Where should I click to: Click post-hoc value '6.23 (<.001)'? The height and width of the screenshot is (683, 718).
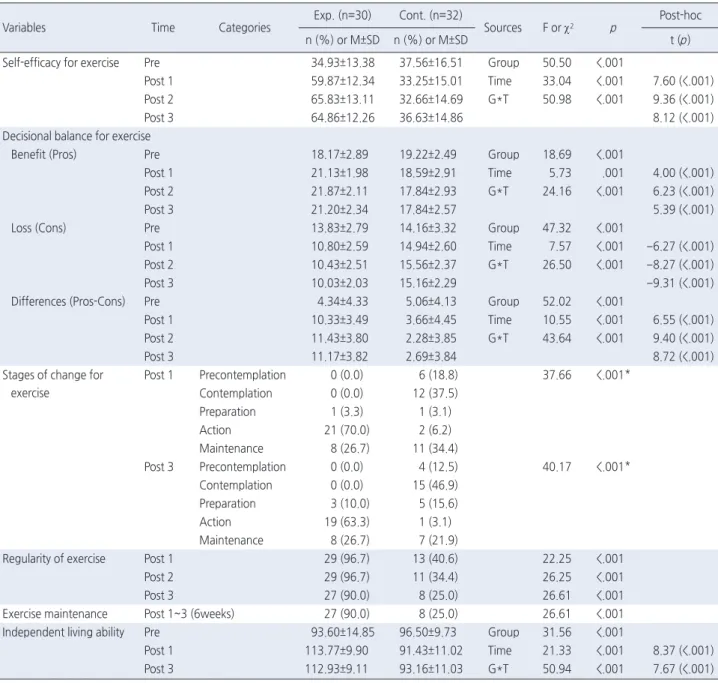coord(683,191)
